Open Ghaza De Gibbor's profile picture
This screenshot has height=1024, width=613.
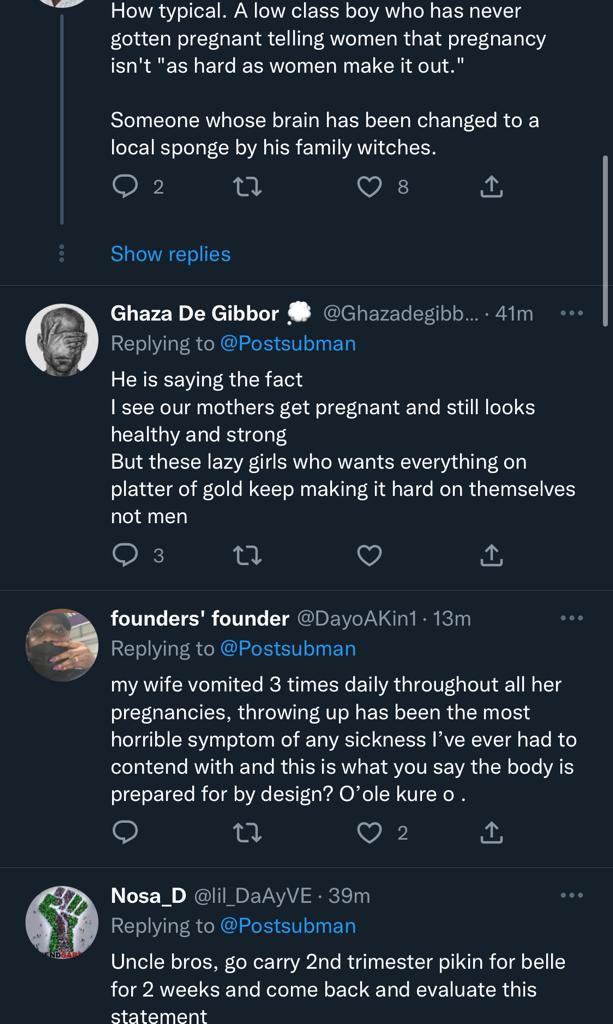[62, 340]
